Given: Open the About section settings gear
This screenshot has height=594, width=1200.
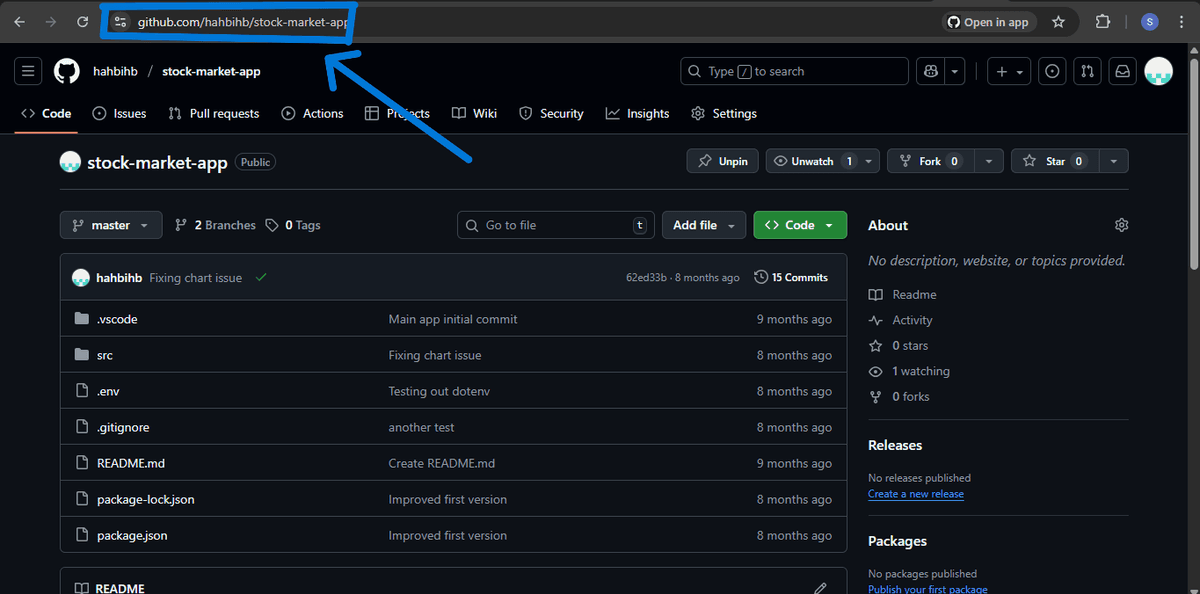Looking at the screenshot, I should click(x=1121, y=225).
